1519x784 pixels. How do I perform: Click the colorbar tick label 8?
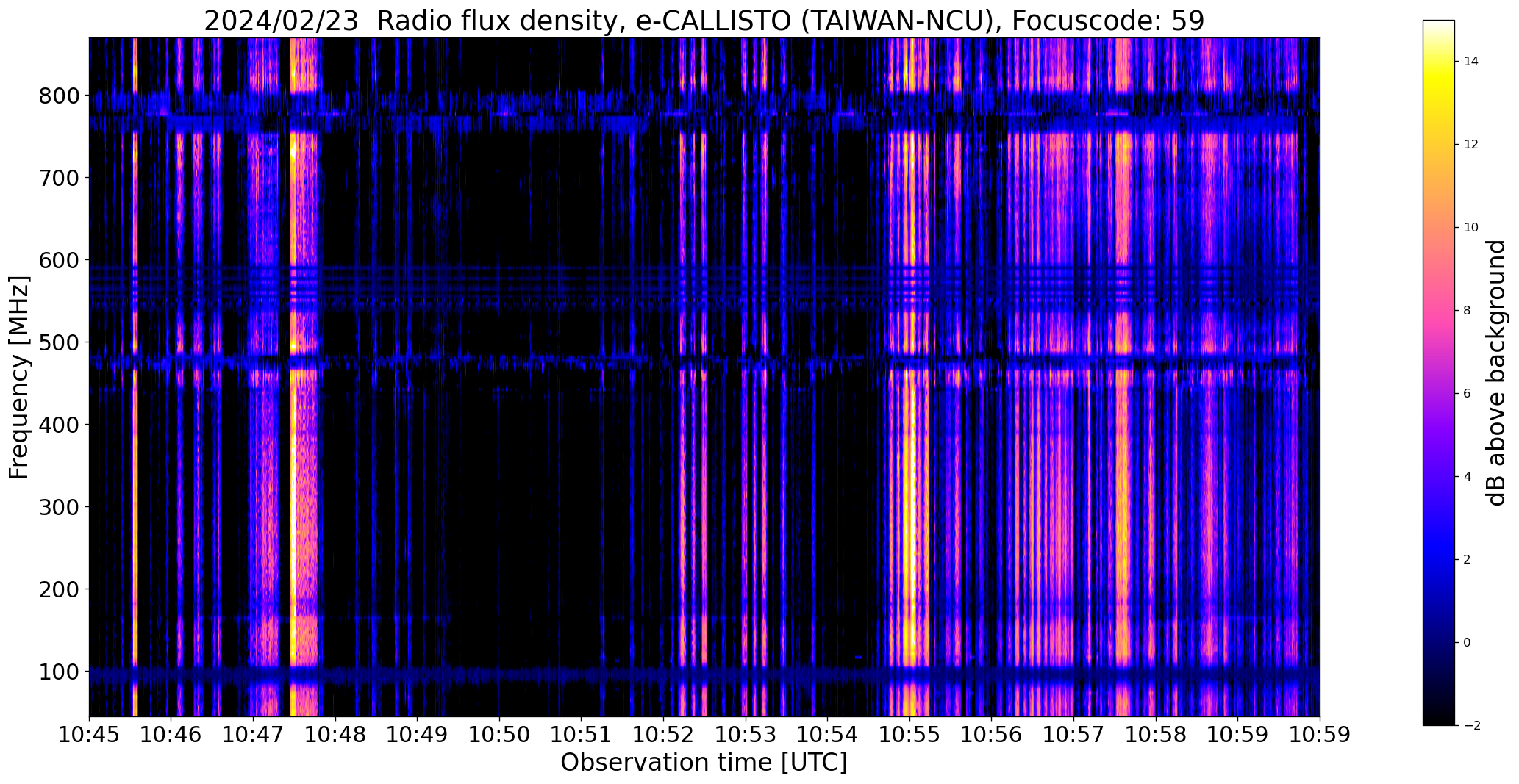[x=1468, y=311]
